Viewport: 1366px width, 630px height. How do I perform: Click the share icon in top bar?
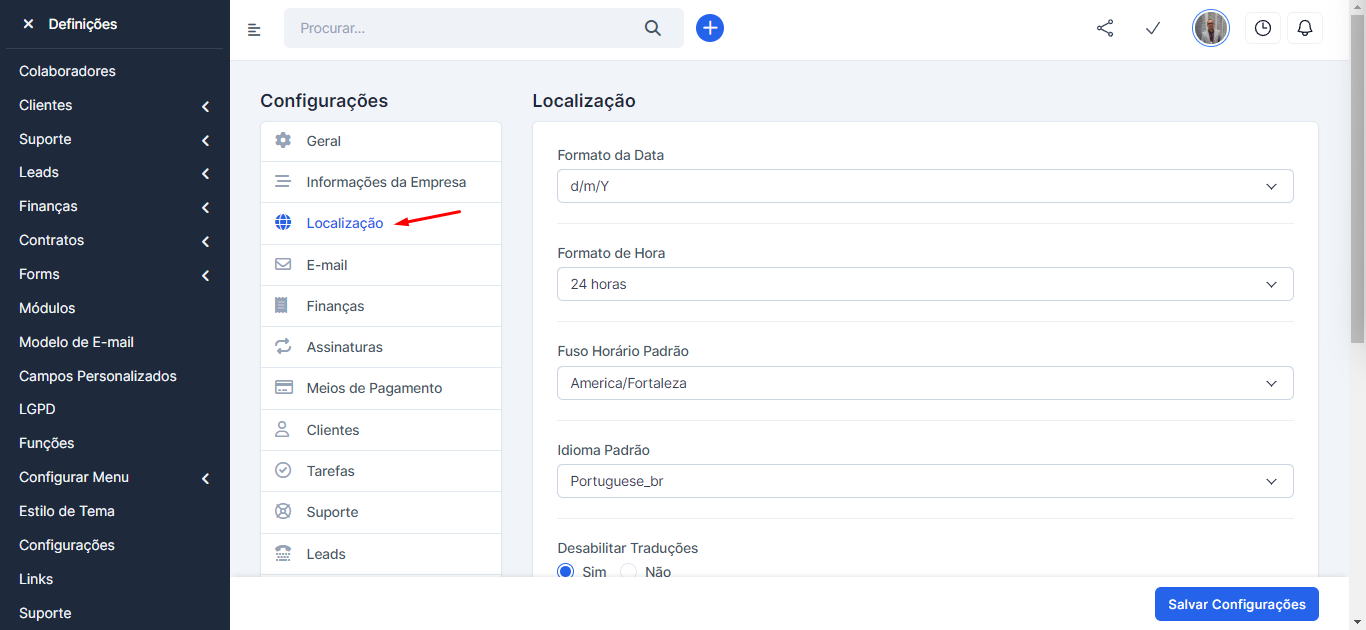tap(1105, 28)
